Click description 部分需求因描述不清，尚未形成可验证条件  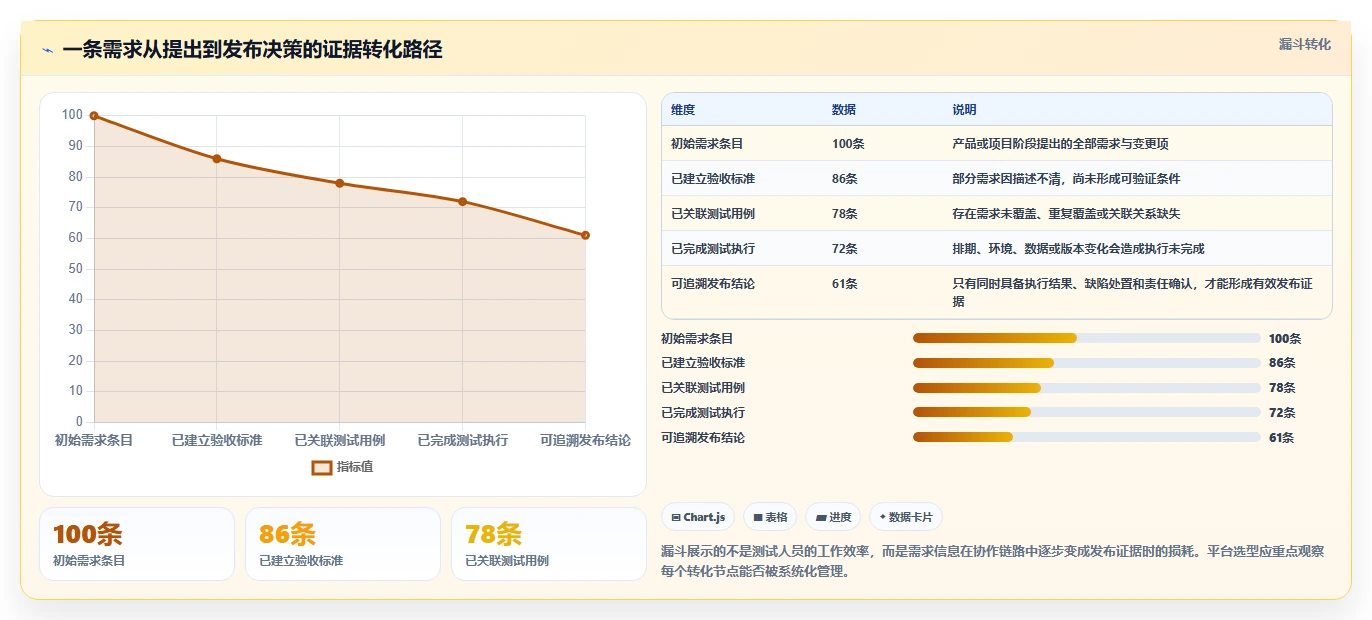1066,179
